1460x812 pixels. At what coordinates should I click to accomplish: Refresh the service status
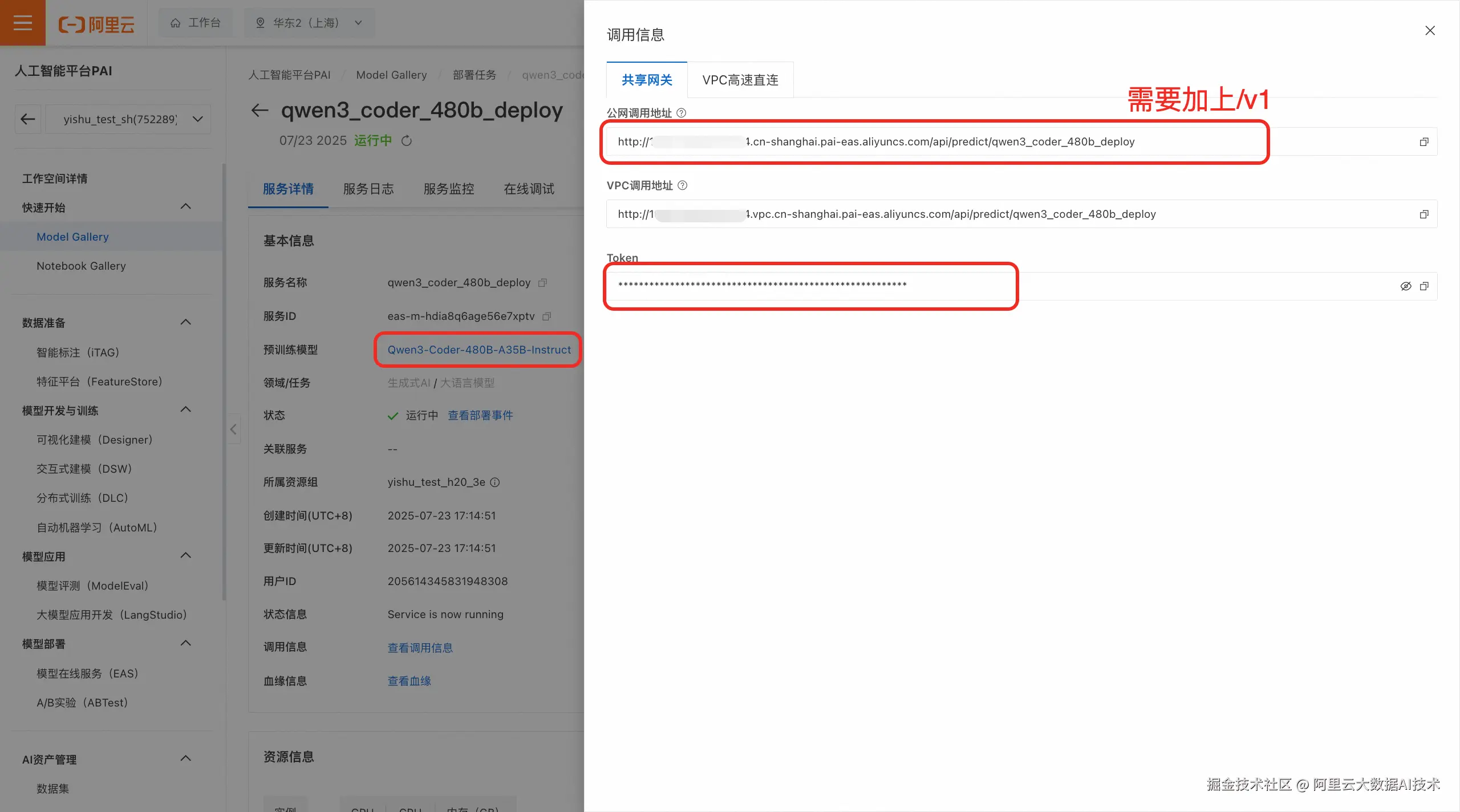pos(407,140)
